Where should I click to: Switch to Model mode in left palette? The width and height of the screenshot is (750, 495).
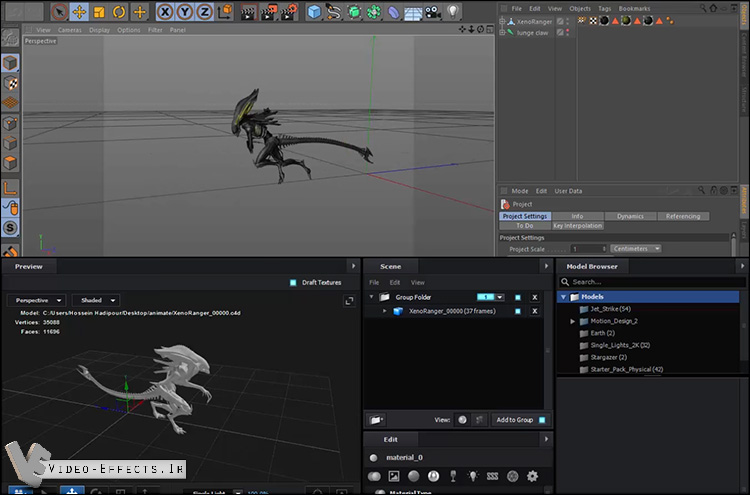(x=10, y=63)
